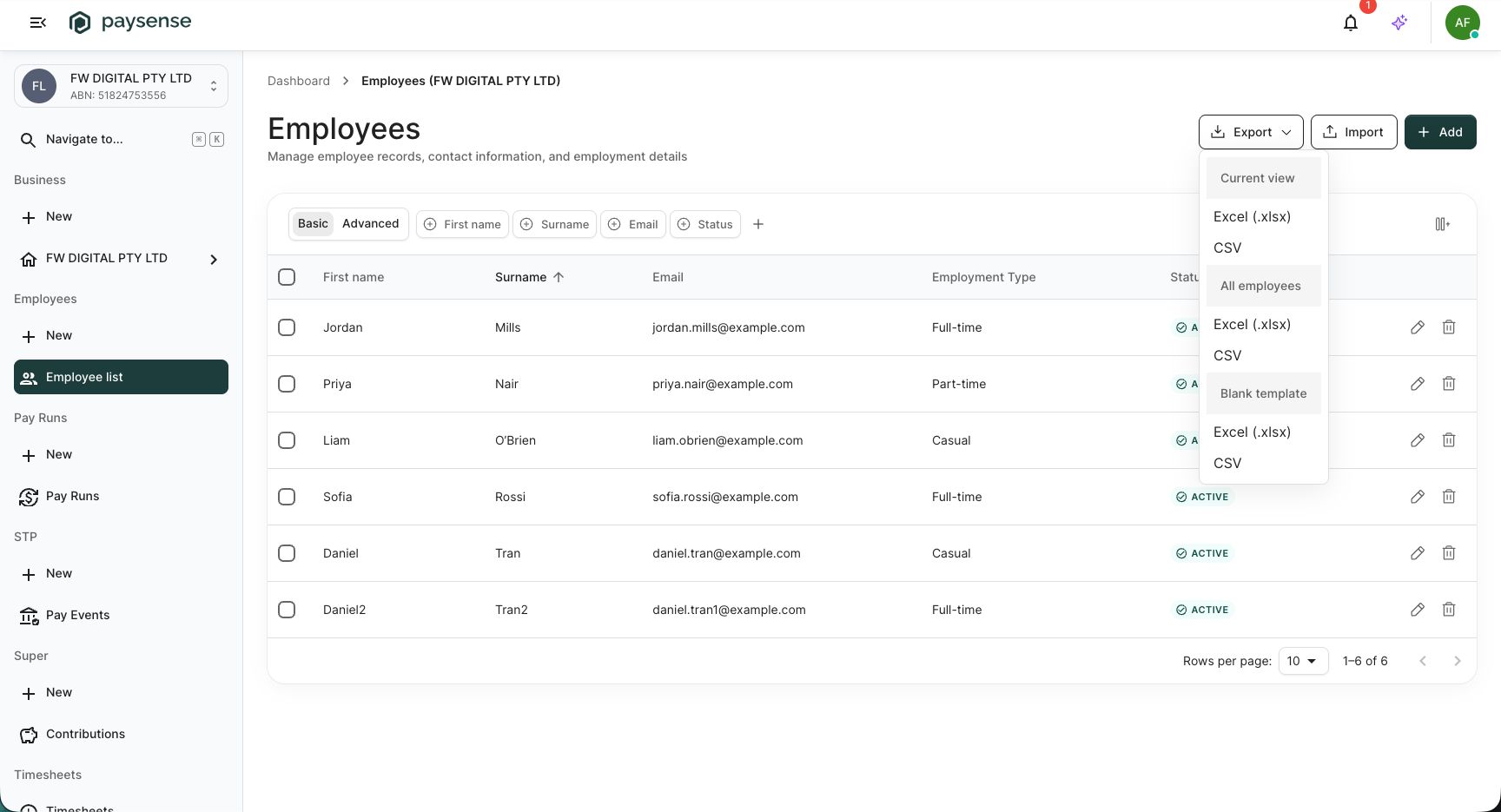Expand FW DIGITAL PTY LTD chevron in sidebar
Screen dimensions: 1501x812
[214, 259]
